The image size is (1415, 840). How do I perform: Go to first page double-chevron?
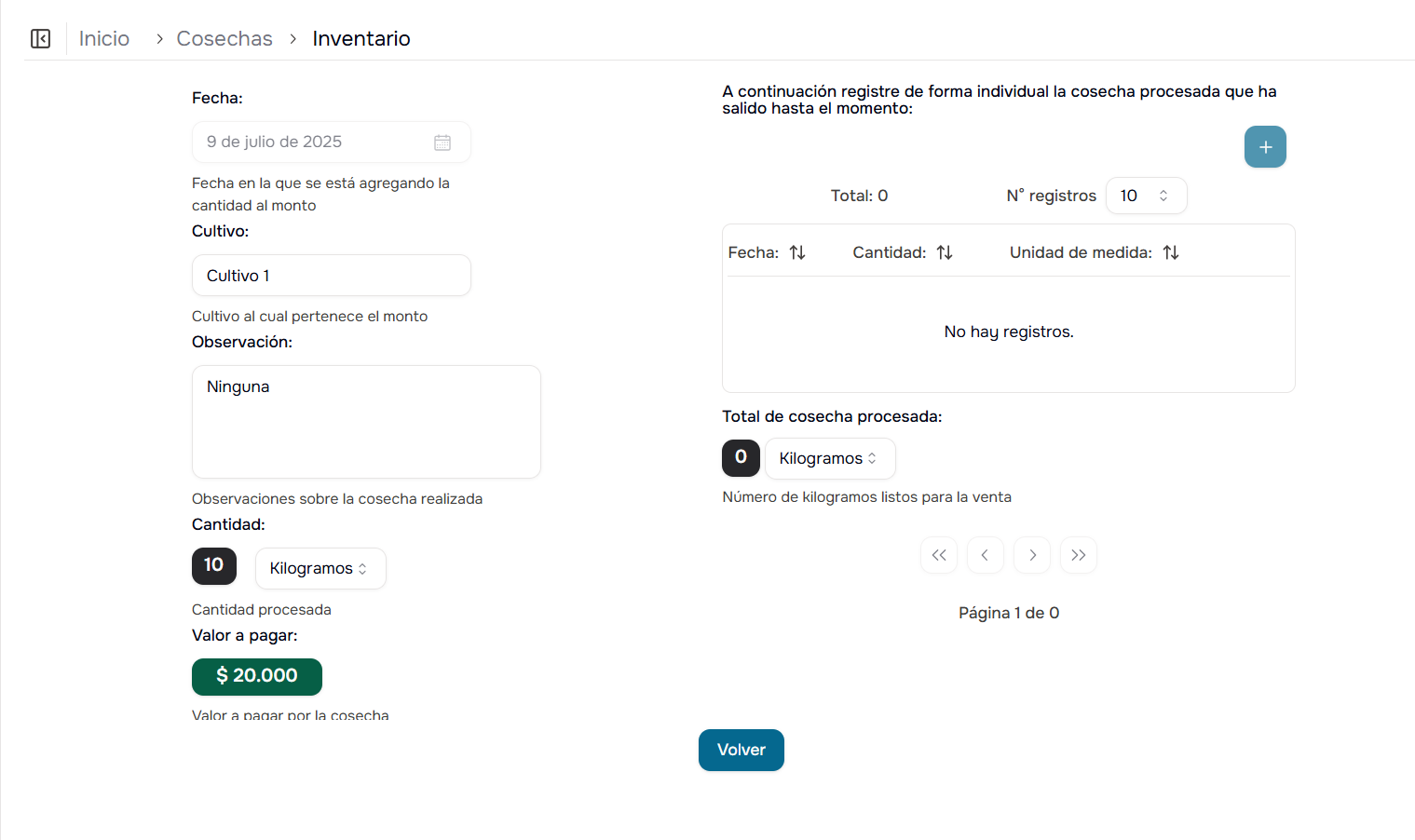938,555
